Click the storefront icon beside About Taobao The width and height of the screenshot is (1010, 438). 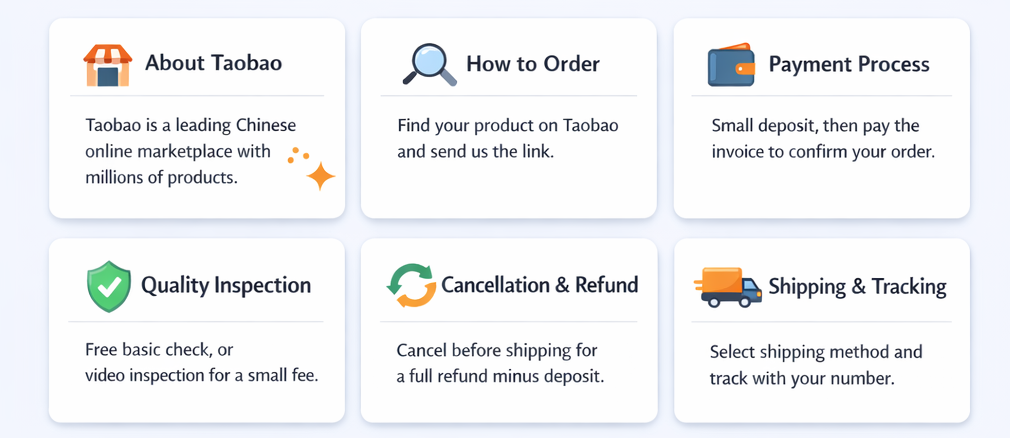pos(108,65)
